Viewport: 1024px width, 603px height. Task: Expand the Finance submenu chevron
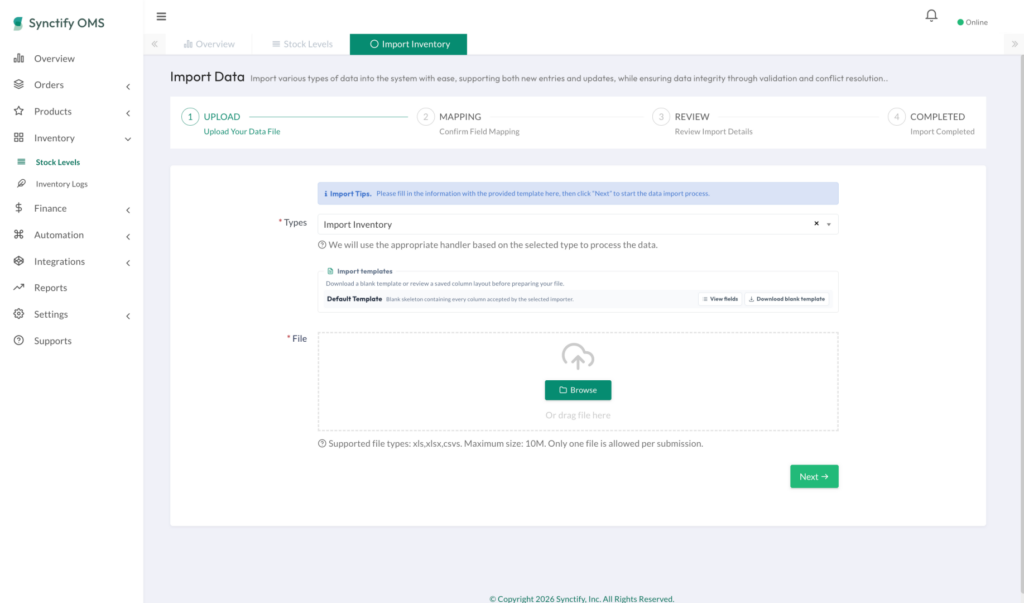128,210
